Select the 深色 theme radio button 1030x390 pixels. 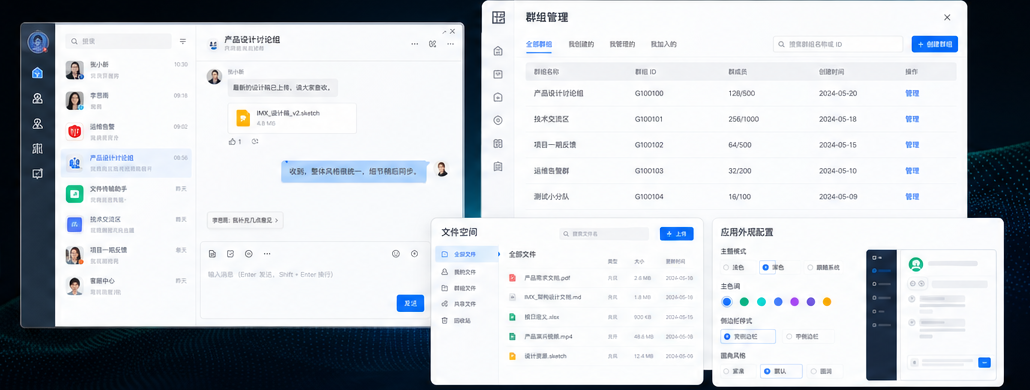click(765, 267)
